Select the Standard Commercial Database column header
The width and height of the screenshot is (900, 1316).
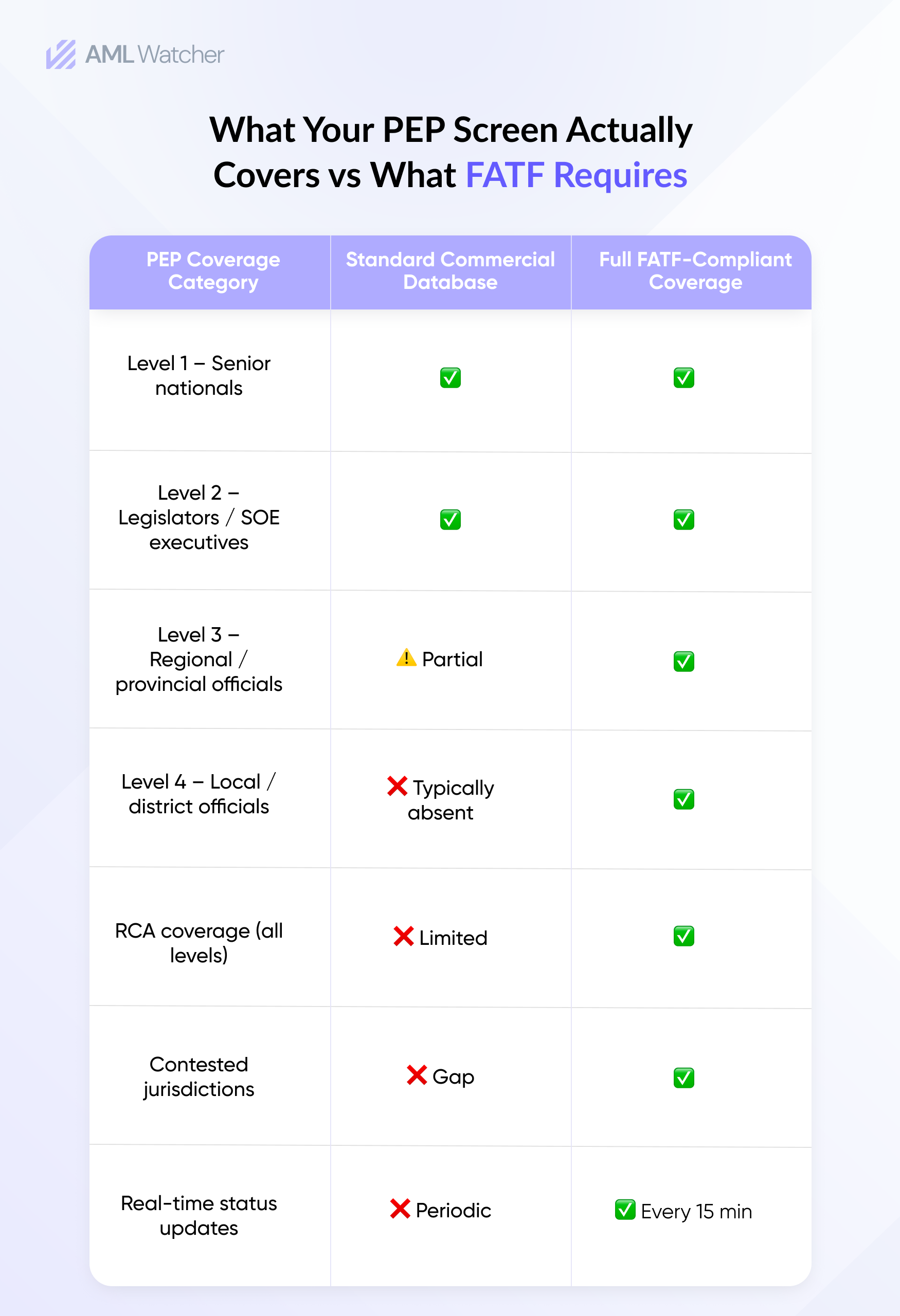click(451, 271)
